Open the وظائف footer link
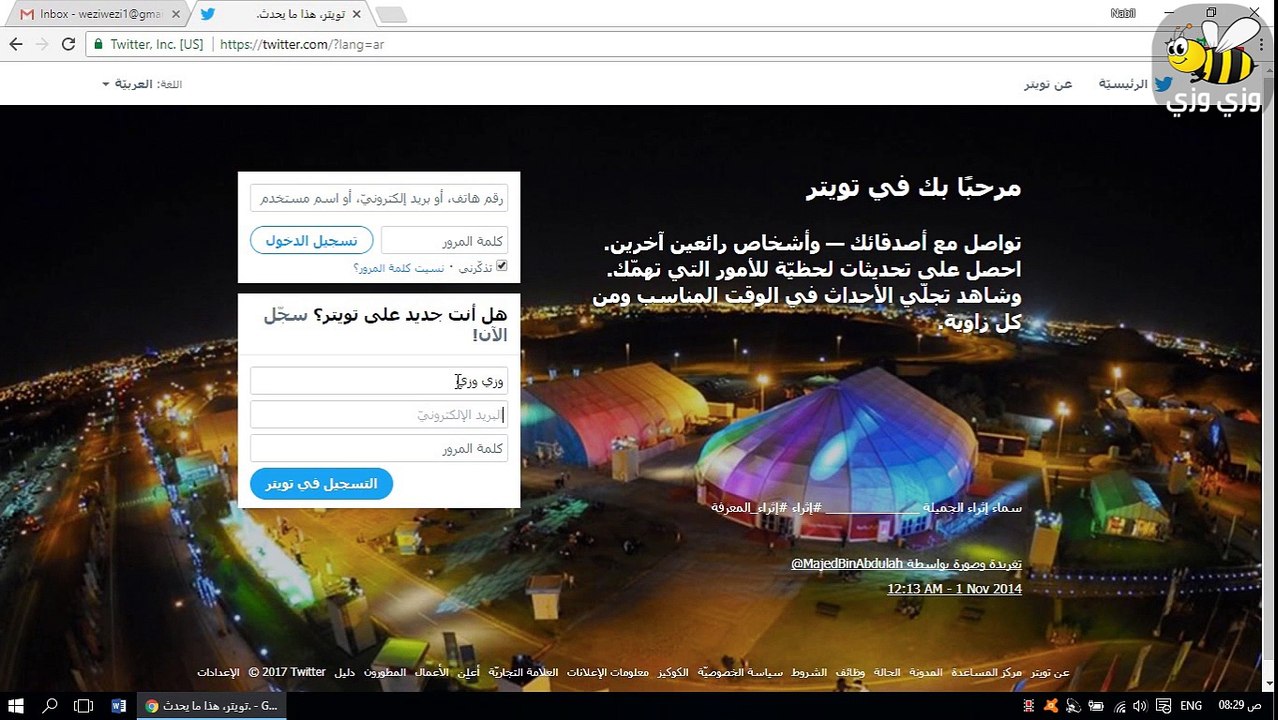The image size is (1278, 720). [x=850, y=672]
